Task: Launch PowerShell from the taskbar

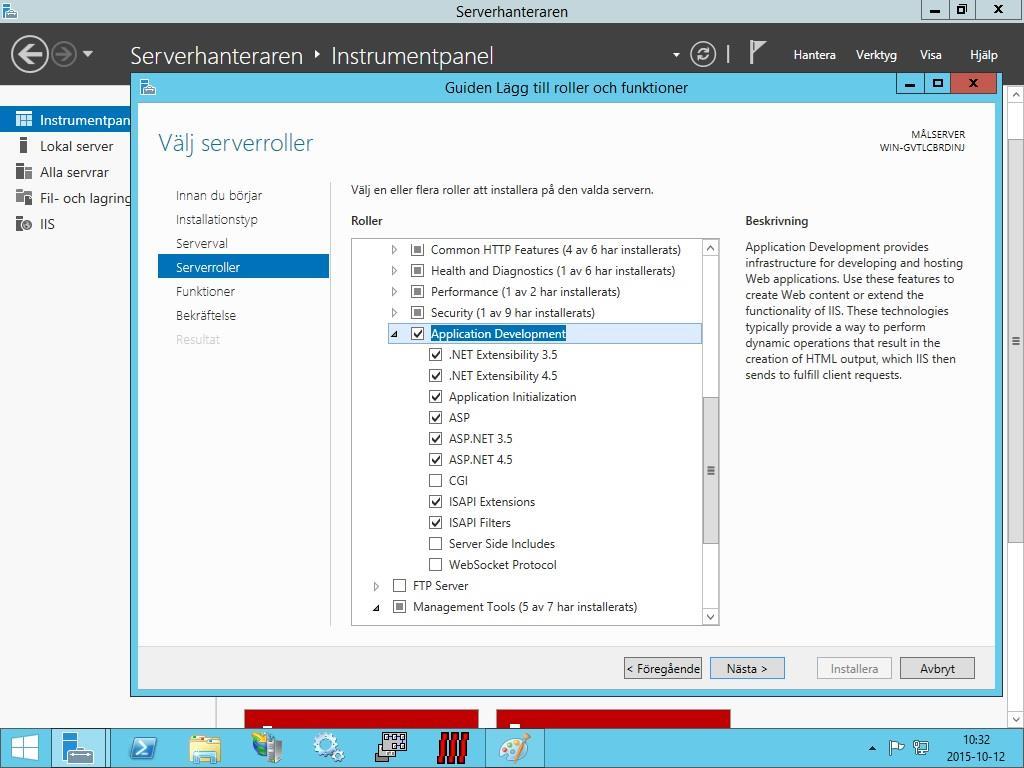Action: 143,748
